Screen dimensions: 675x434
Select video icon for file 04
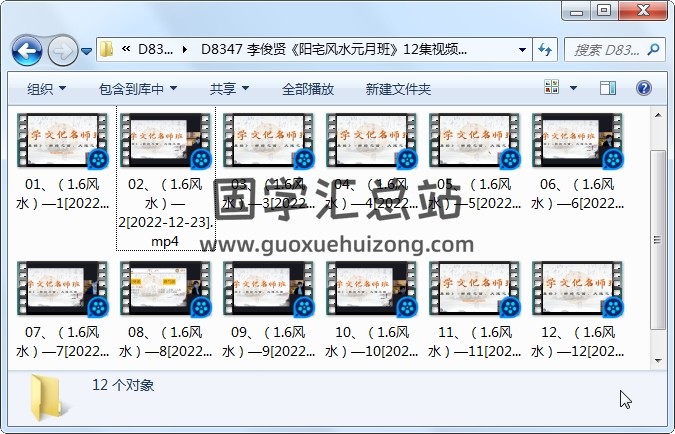(372, 141)
